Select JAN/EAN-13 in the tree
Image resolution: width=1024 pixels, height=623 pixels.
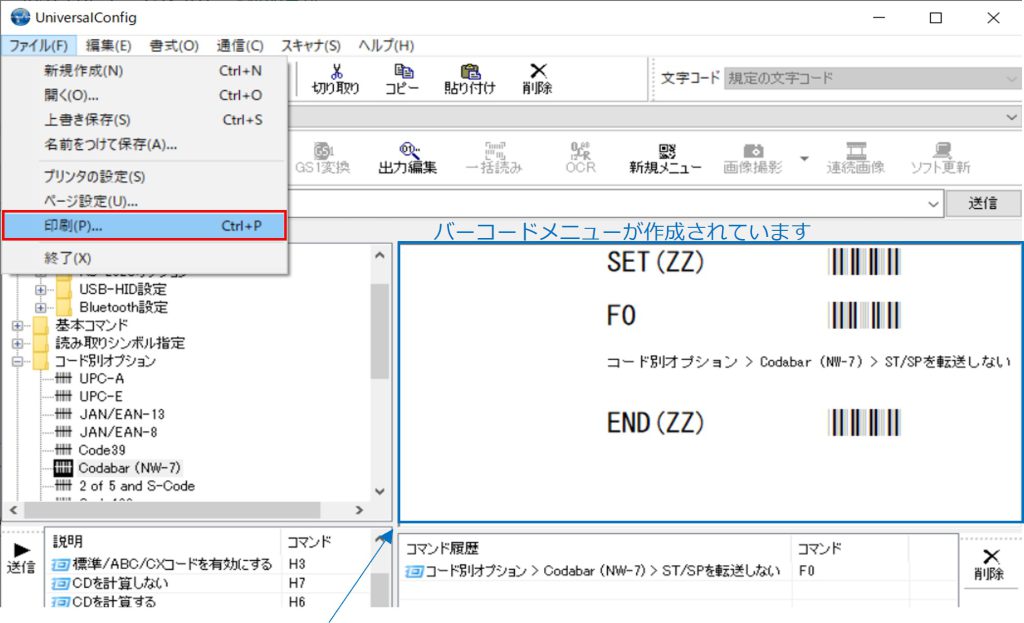pos(121,414)
